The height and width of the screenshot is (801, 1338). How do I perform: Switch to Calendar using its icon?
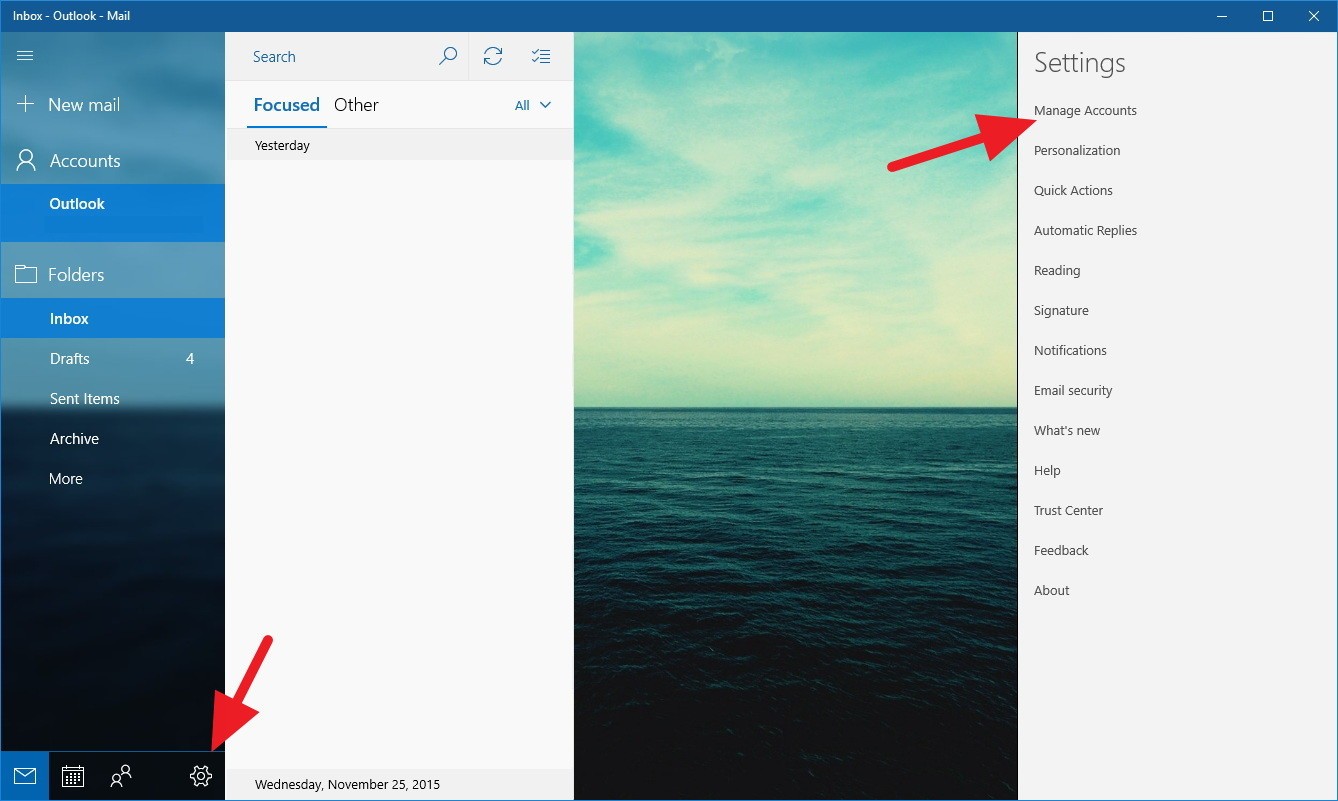tap(72, 776)
